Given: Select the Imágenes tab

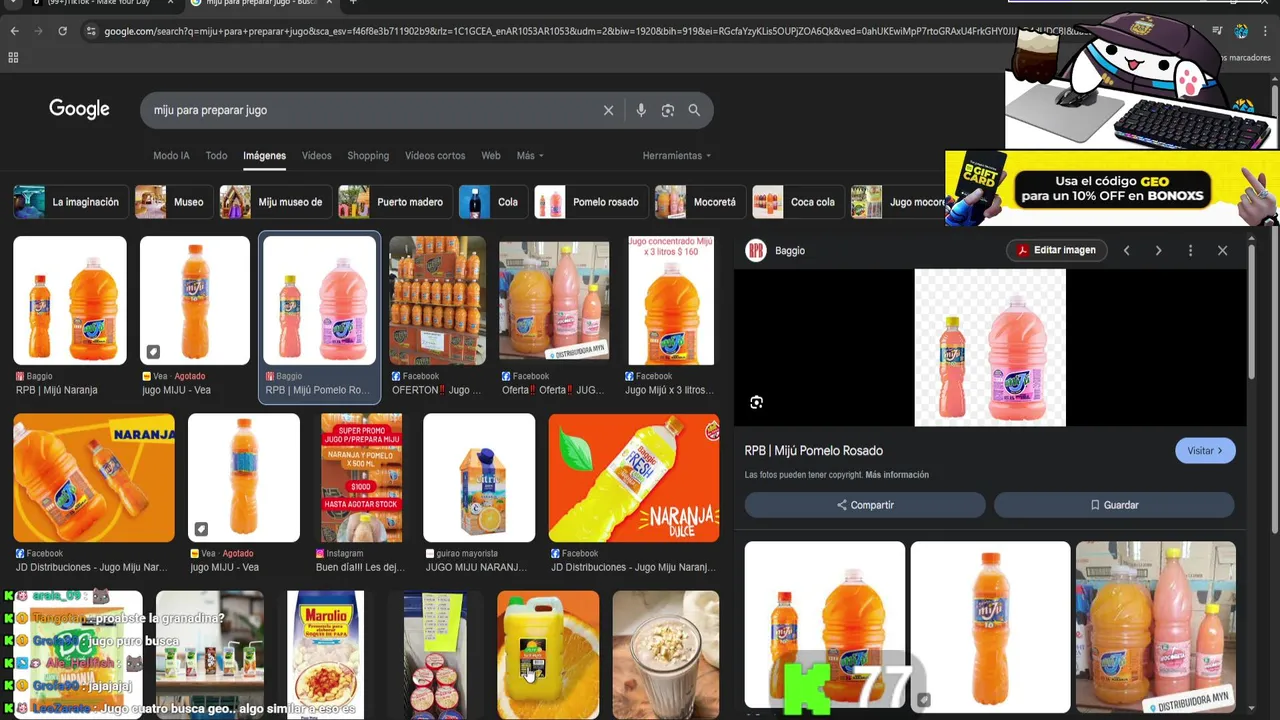Looking at the screenshot, I should pyautogui.click(x=264, y=156).
